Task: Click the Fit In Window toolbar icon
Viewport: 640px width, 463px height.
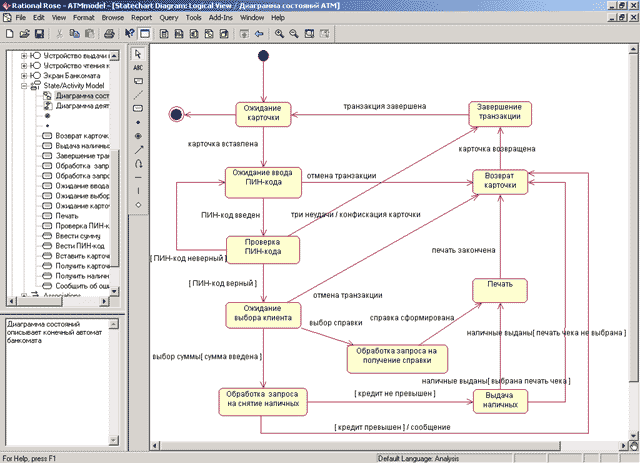Action: click(309, 33)
